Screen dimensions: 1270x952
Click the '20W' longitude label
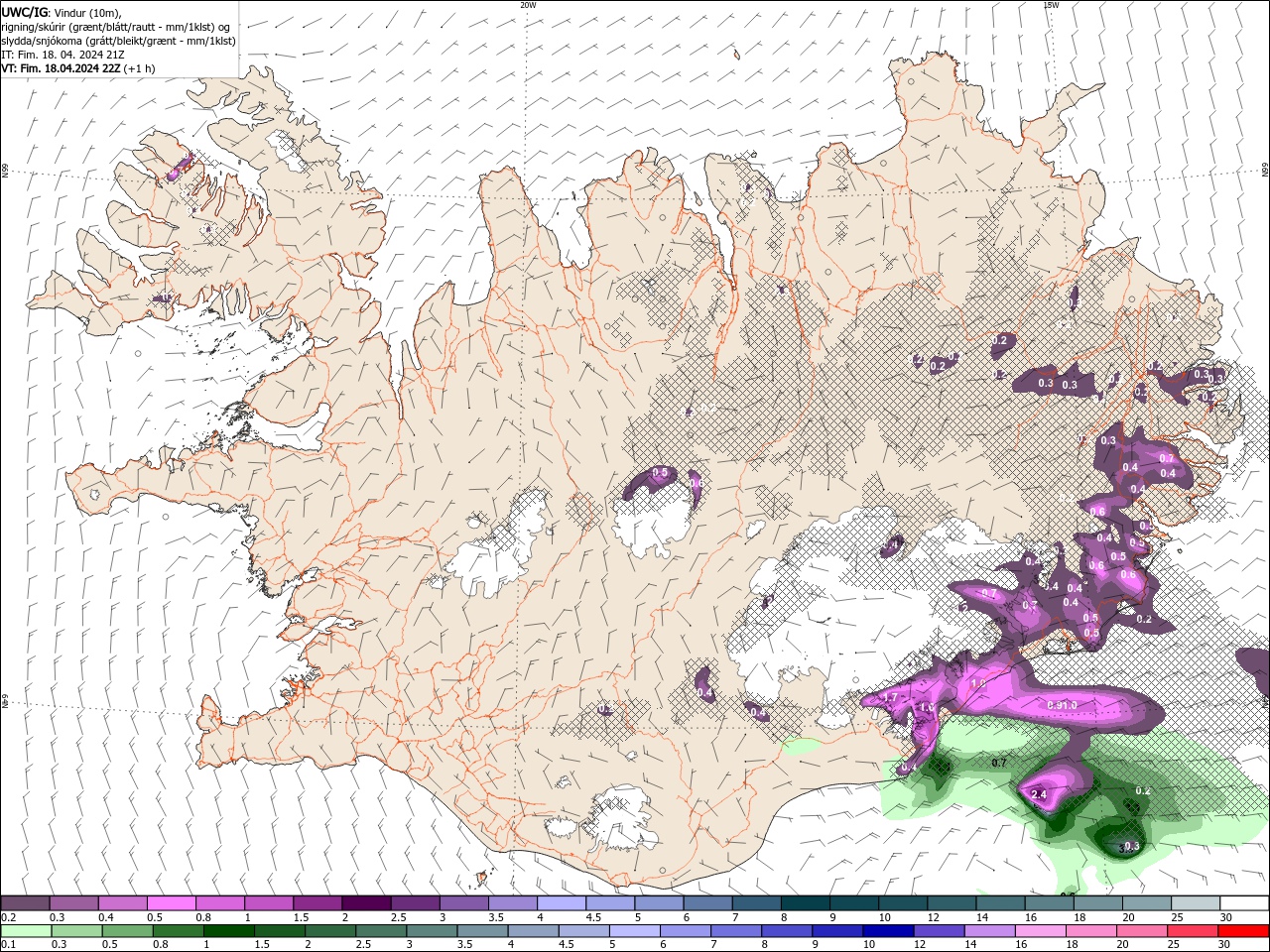(x=528, y=5)
